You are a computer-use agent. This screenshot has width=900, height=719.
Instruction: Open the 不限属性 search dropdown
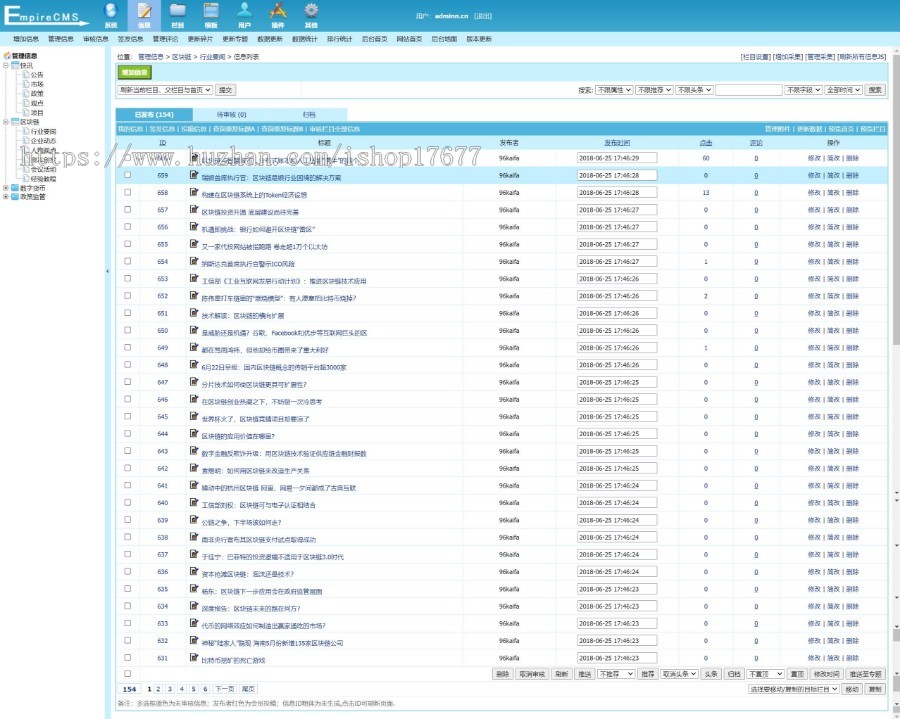[x=614, y=90]
